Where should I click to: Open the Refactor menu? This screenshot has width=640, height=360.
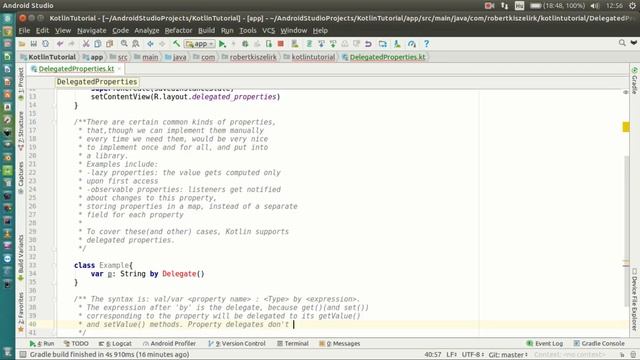click(x=178, y=31)
